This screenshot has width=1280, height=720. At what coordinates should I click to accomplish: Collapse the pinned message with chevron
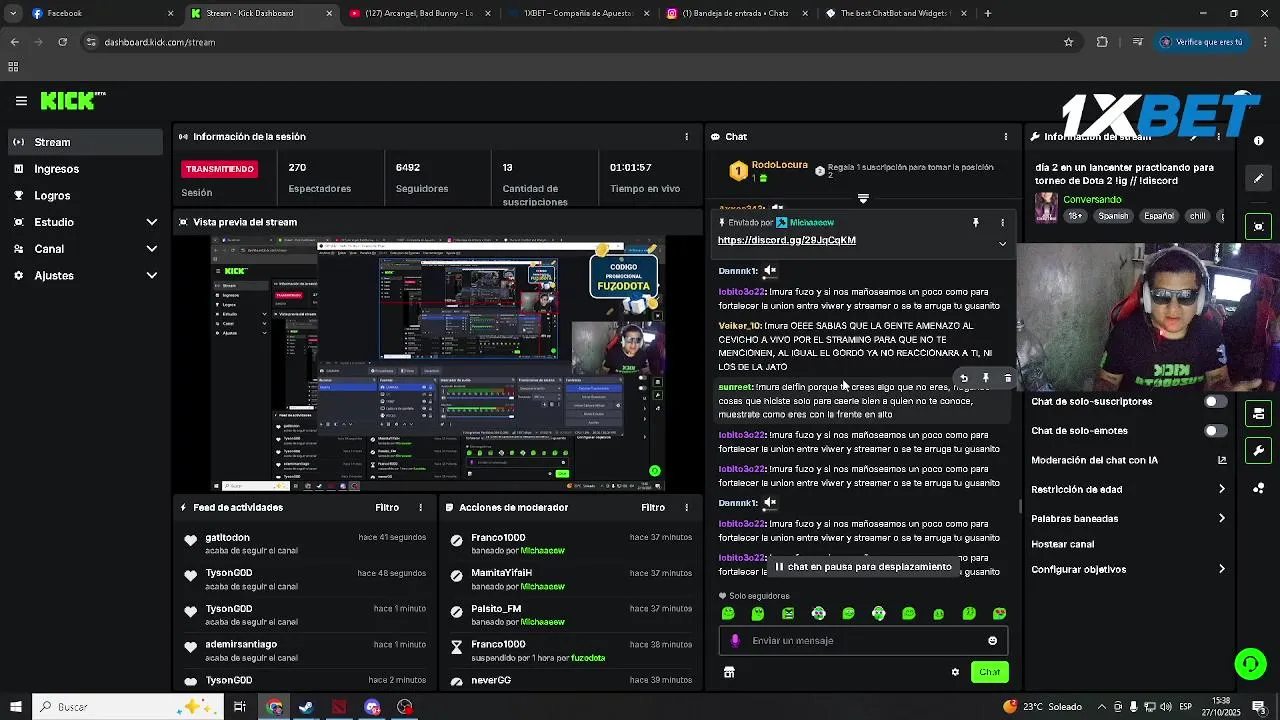[1002, 243]
